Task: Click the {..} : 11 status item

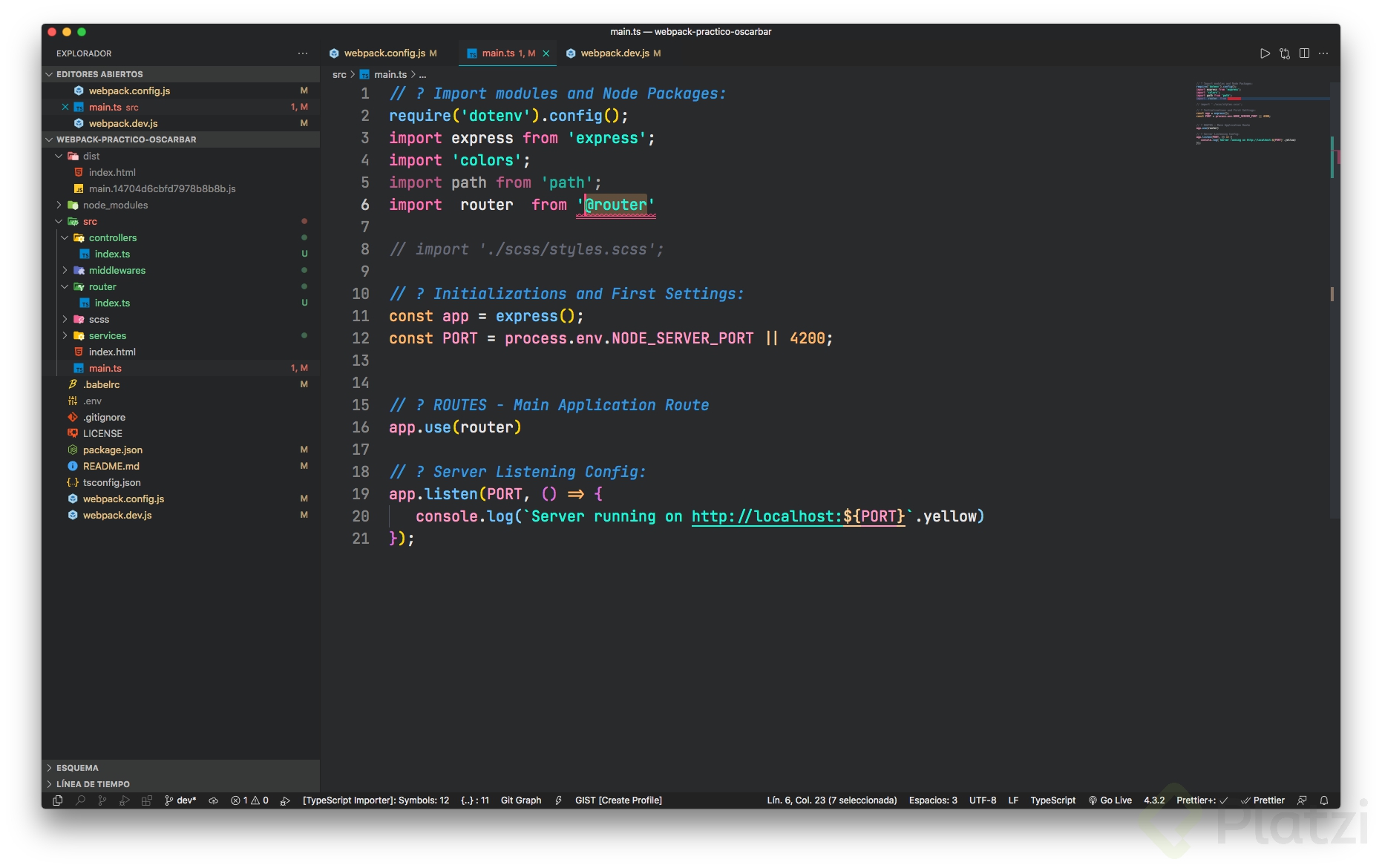Action: [475, 800]
